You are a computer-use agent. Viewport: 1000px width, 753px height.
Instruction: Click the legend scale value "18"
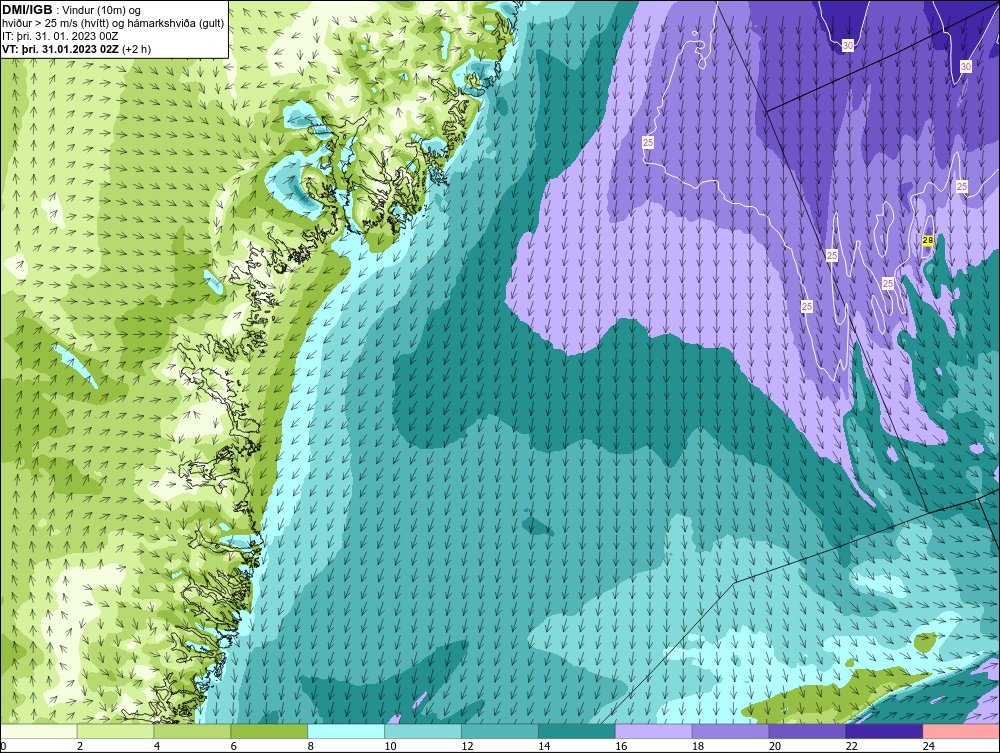click(698, 746)
